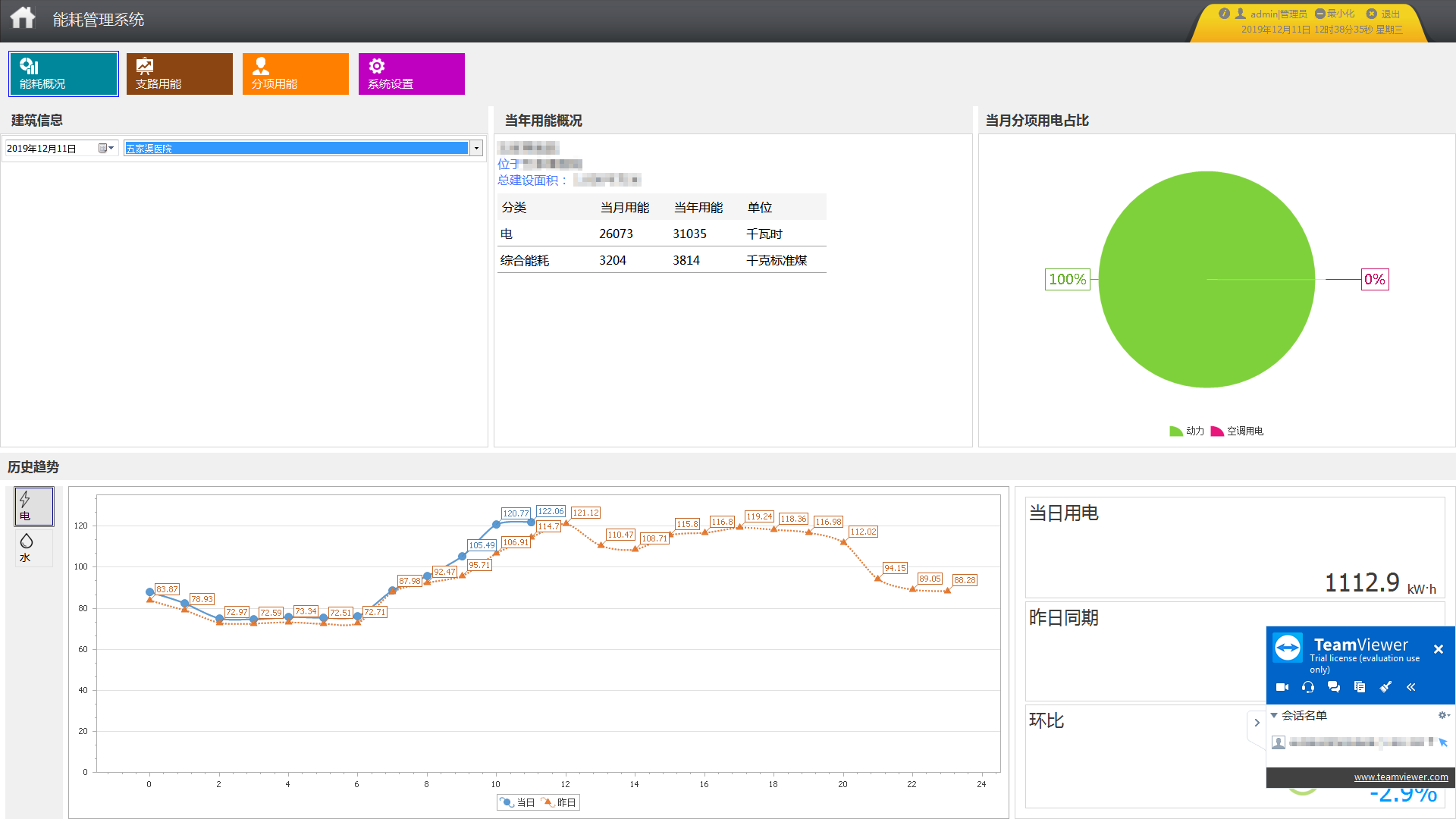Viewport: 1456px width, 819px height.
Task: Click the home icon in title bar
Action: 23,17
